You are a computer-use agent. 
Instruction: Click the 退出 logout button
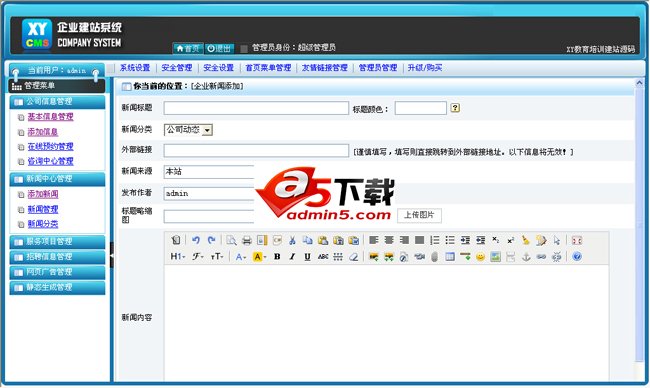coord(219,48)
